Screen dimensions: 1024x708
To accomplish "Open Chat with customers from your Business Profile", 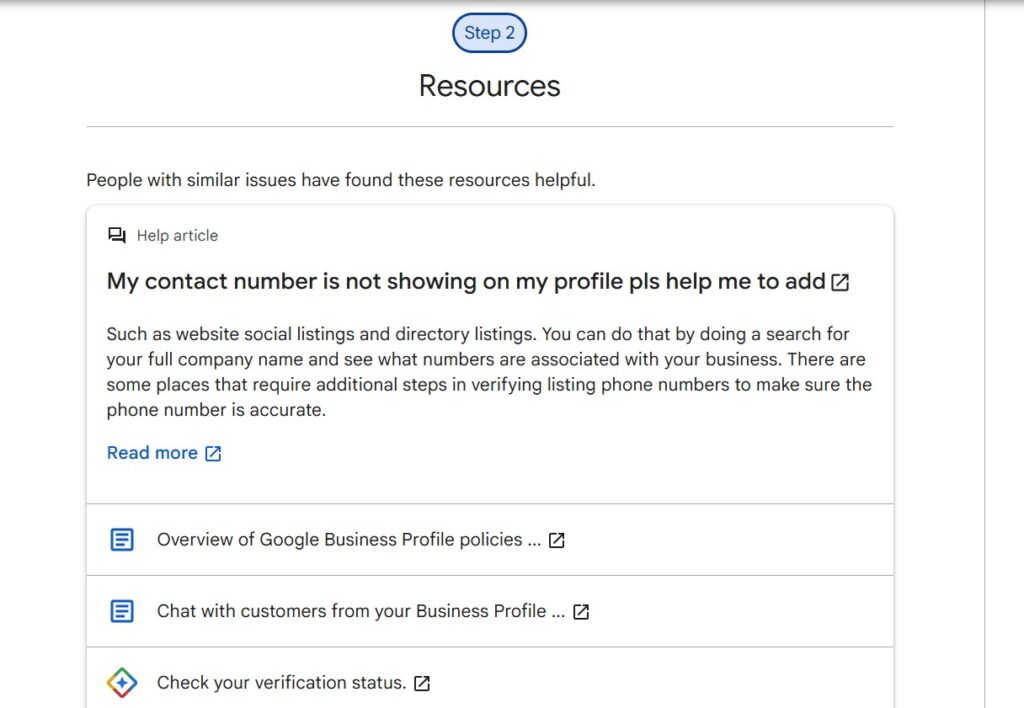I will (x=360, y=611).
